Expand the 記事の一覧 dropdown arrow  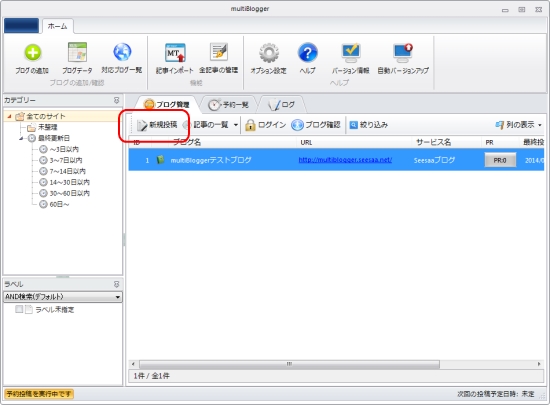[x=236, y=125]
